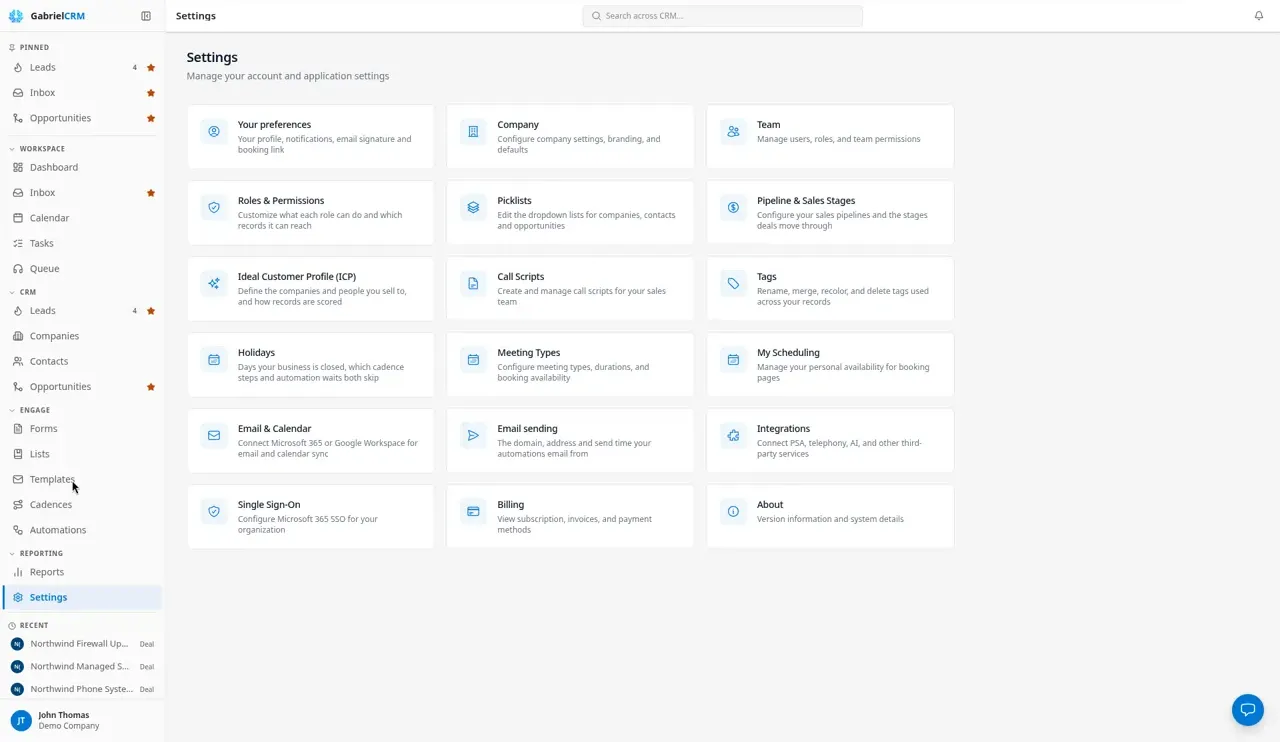Click the sparkle icon on Ideal Customer Profile

pyautogui.click(x=214, y=283)
